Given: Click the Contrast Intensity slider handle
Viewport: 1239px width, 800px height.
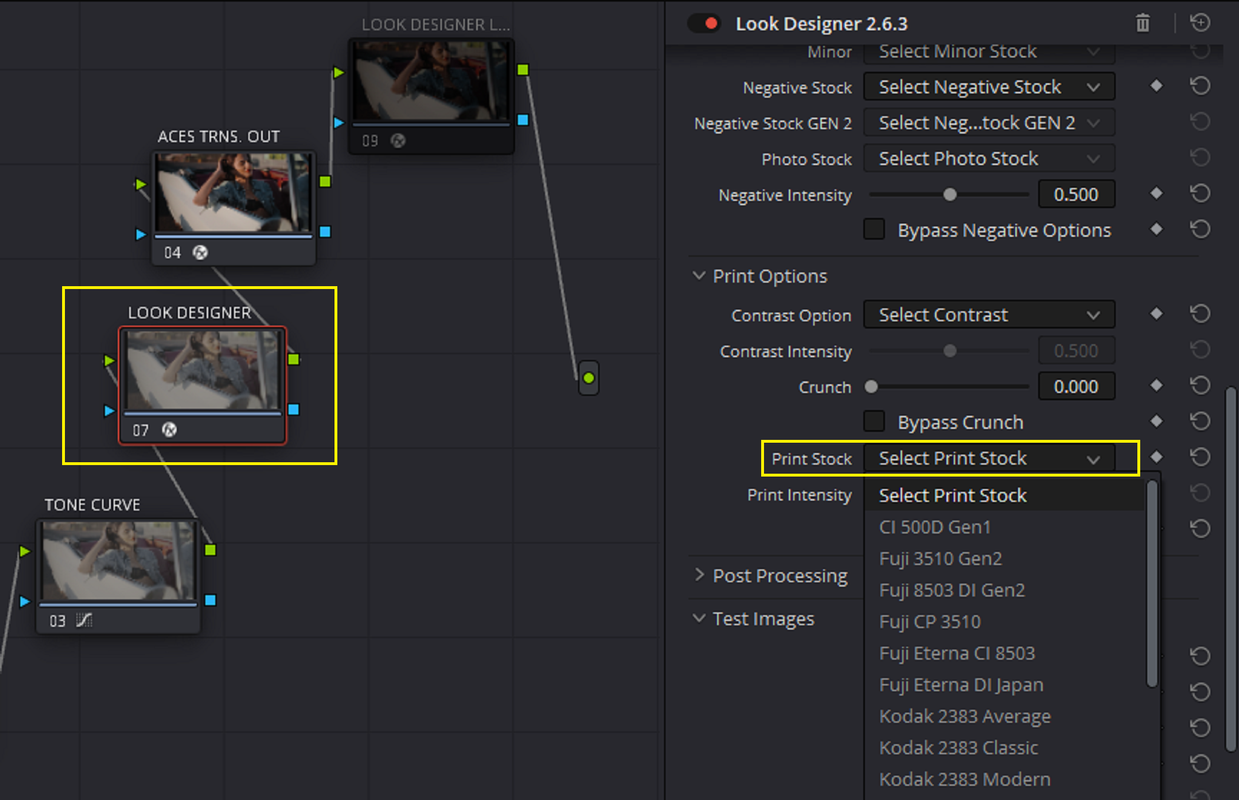Looking at the screenshot, I should pos(950,351).
